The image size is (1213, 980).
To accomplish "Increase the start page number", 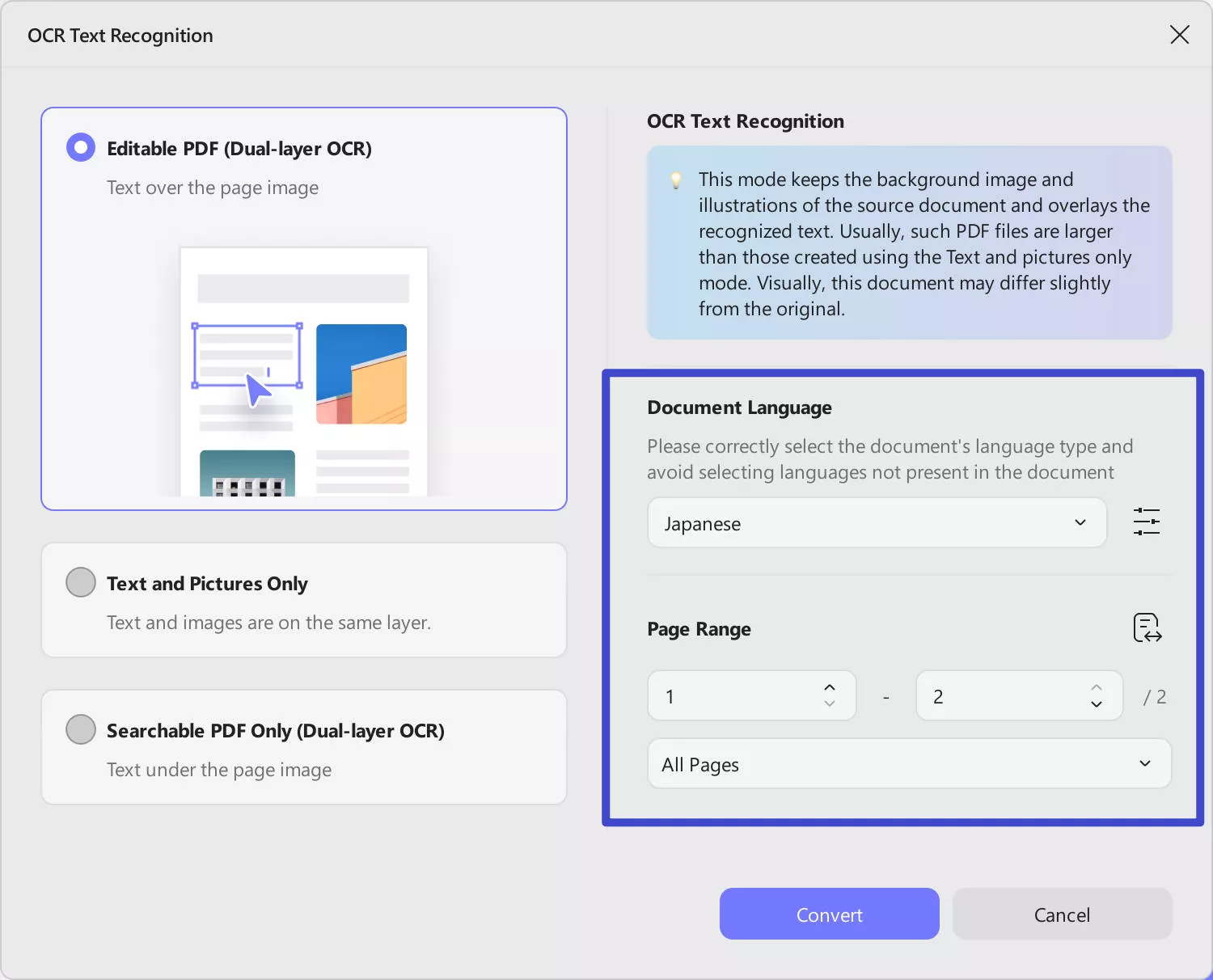I will pos(829,687).
